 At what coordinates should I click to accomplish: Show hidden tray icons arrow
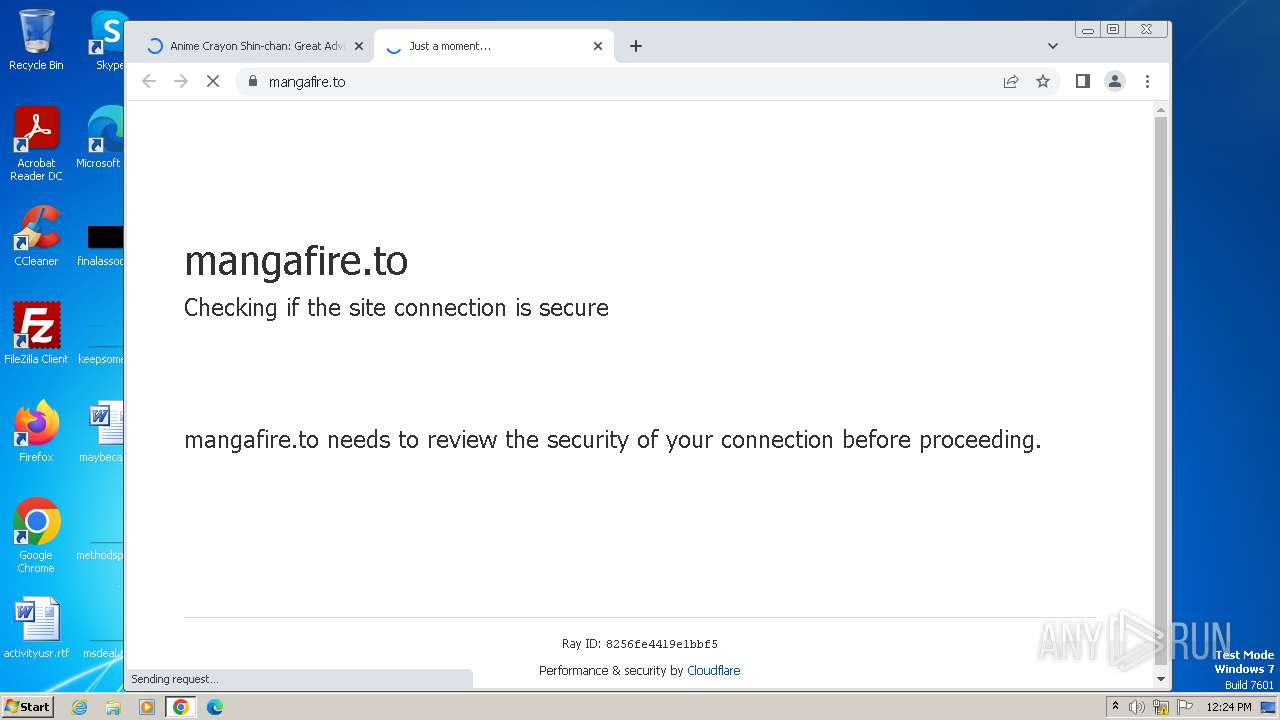point(1115,707)
